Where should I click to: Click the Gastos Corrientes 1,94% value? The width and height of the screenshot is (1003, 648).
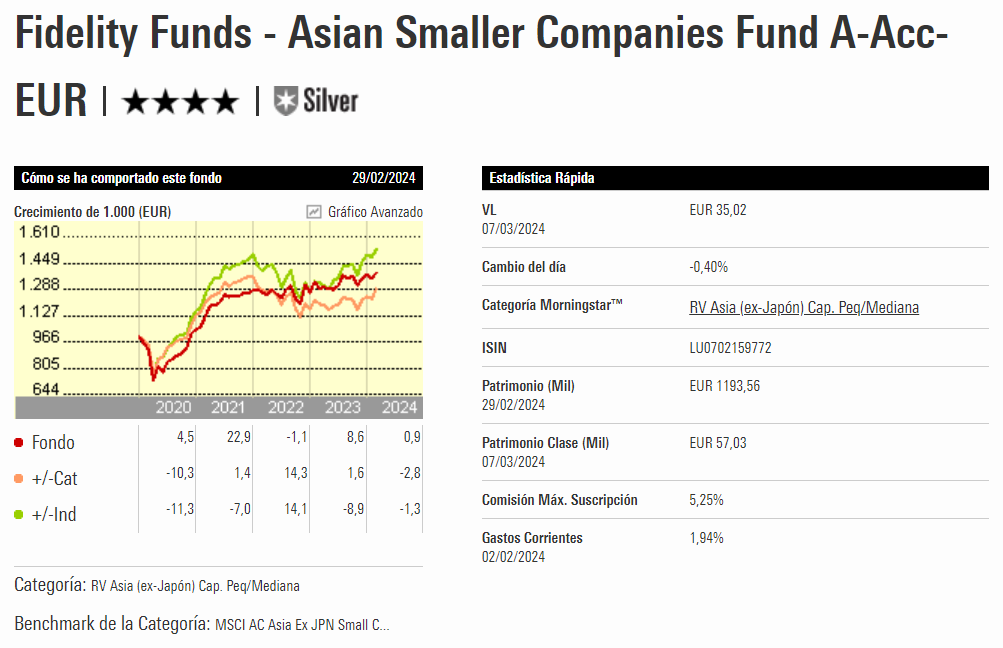(706, 538)
